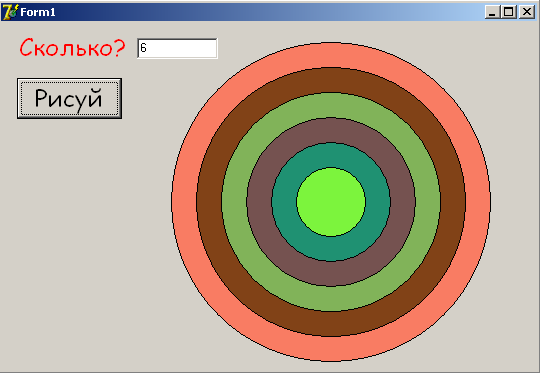The image size is (540, 374).
Task: Minimize the Form1 window
Action: click(x=492, y=12)
